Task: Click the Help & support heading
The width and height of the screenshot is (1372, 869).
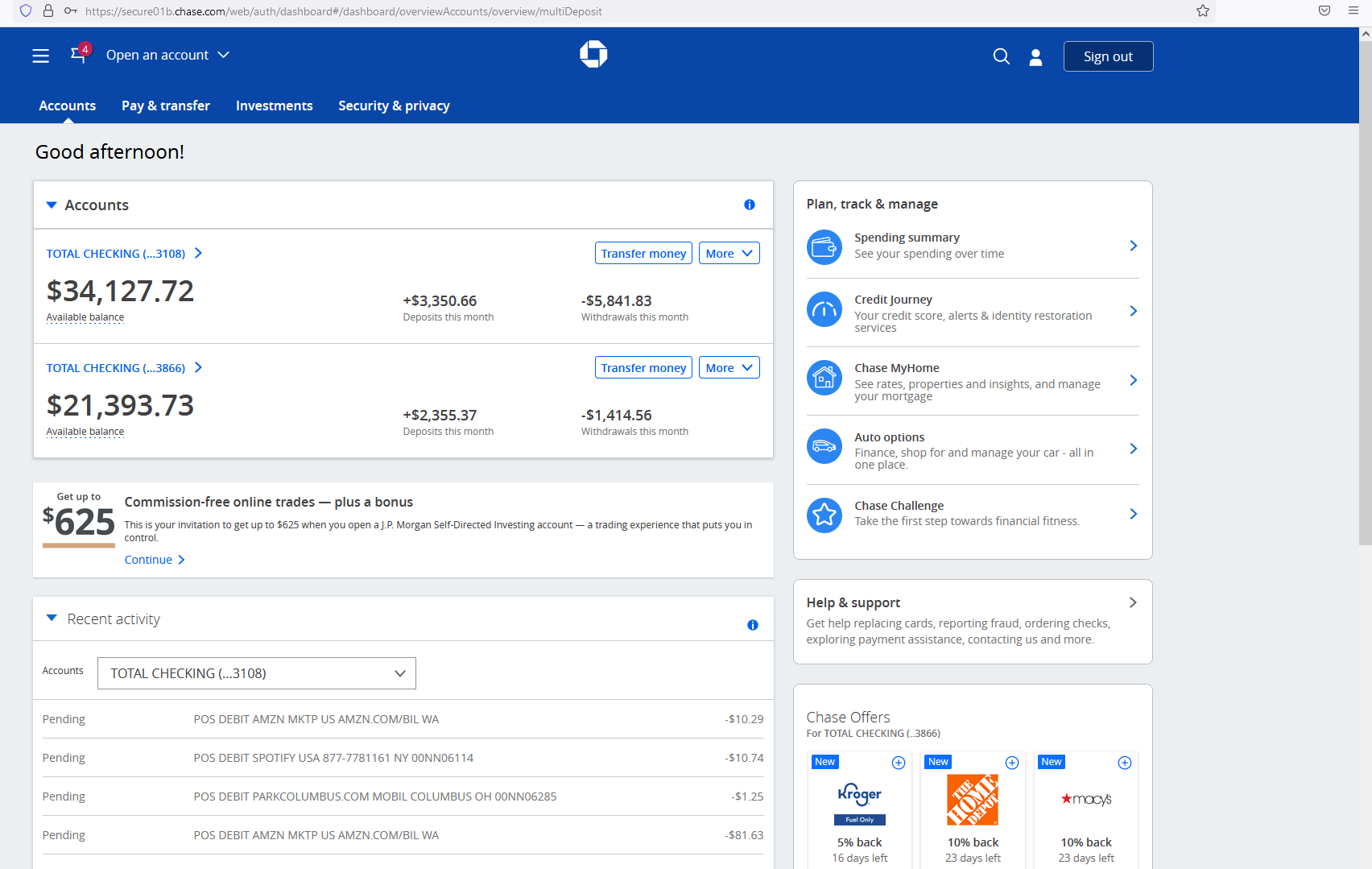Action: point(853,602)
